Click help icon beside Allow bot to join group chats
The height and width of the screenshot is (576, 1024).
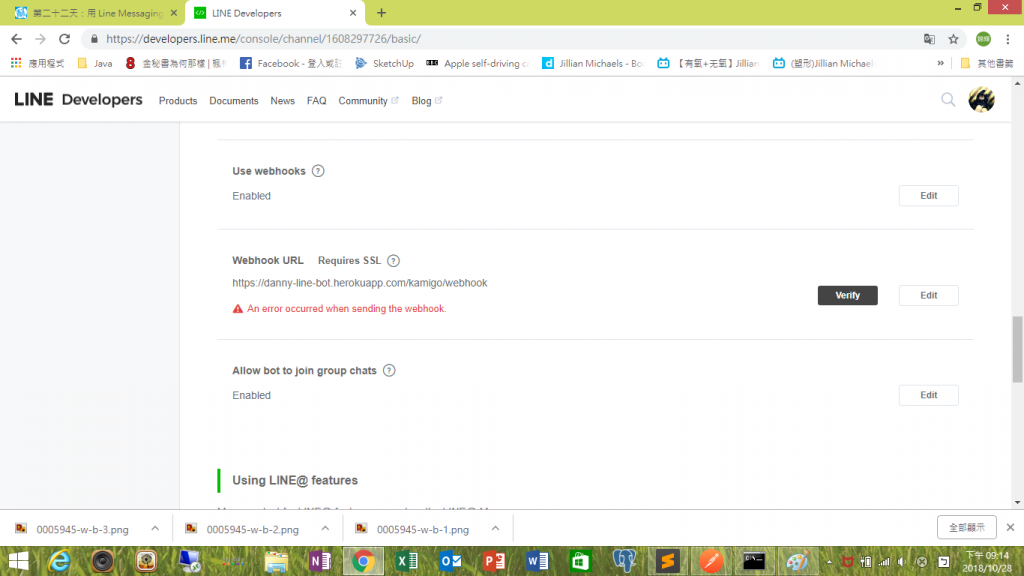point(389,370)
